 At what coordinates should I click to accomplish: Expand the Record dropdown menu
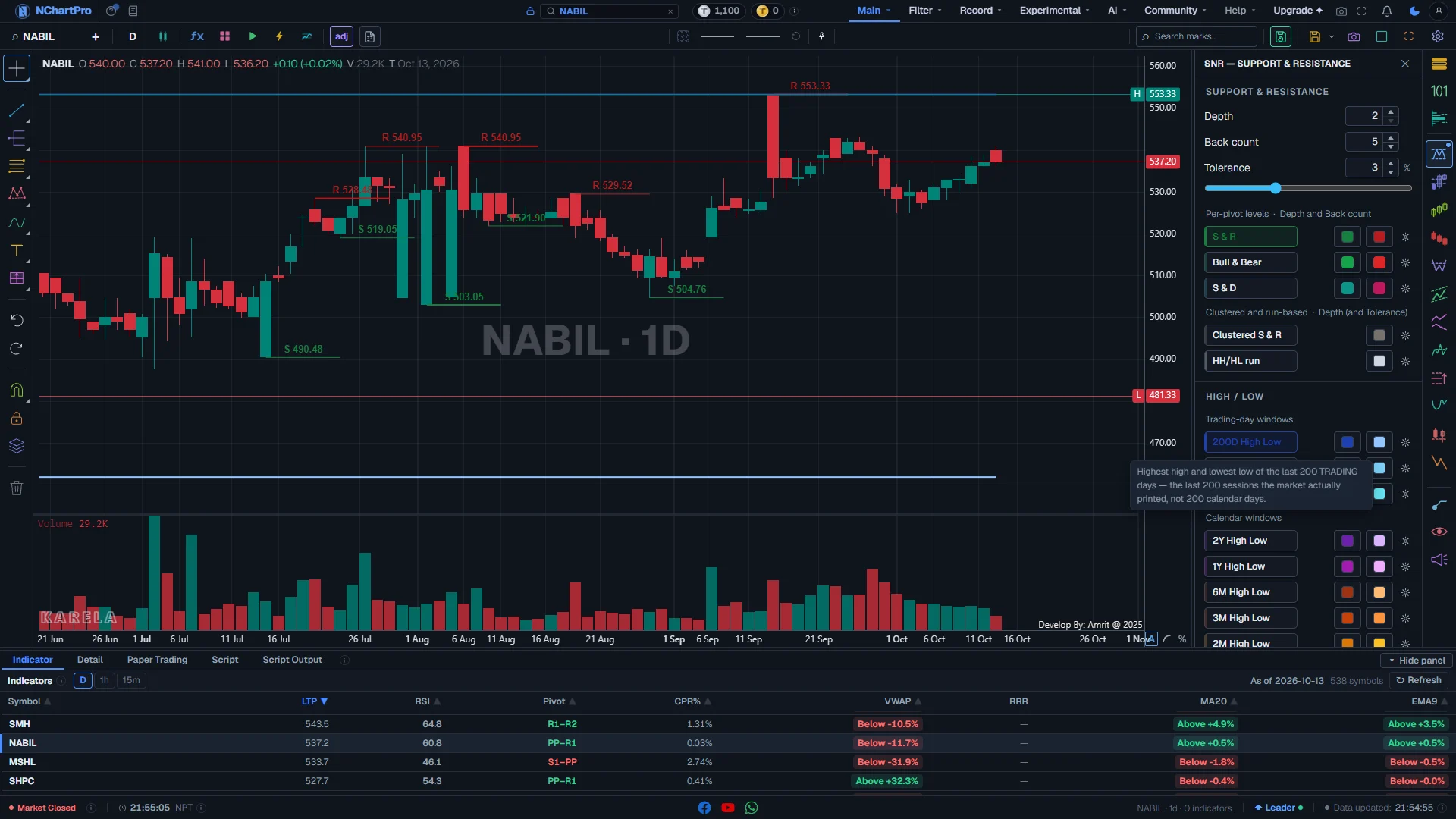[x=981, y=11]
